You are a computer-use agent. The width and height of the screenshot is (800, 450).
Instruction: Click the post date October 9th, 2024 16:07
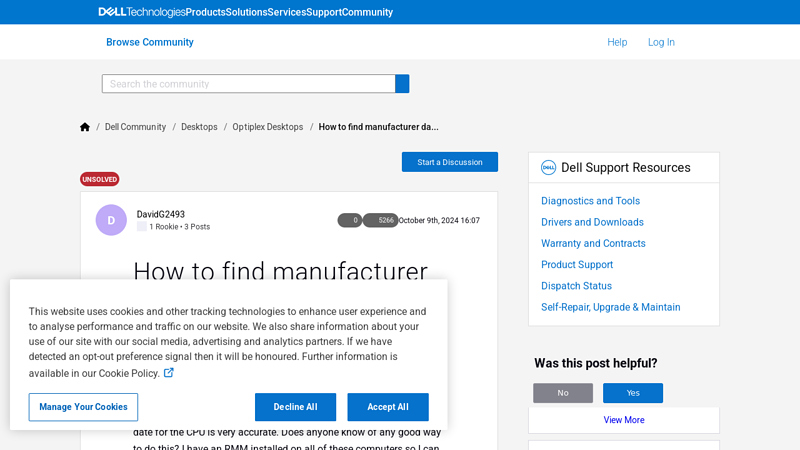coord(439,220)
